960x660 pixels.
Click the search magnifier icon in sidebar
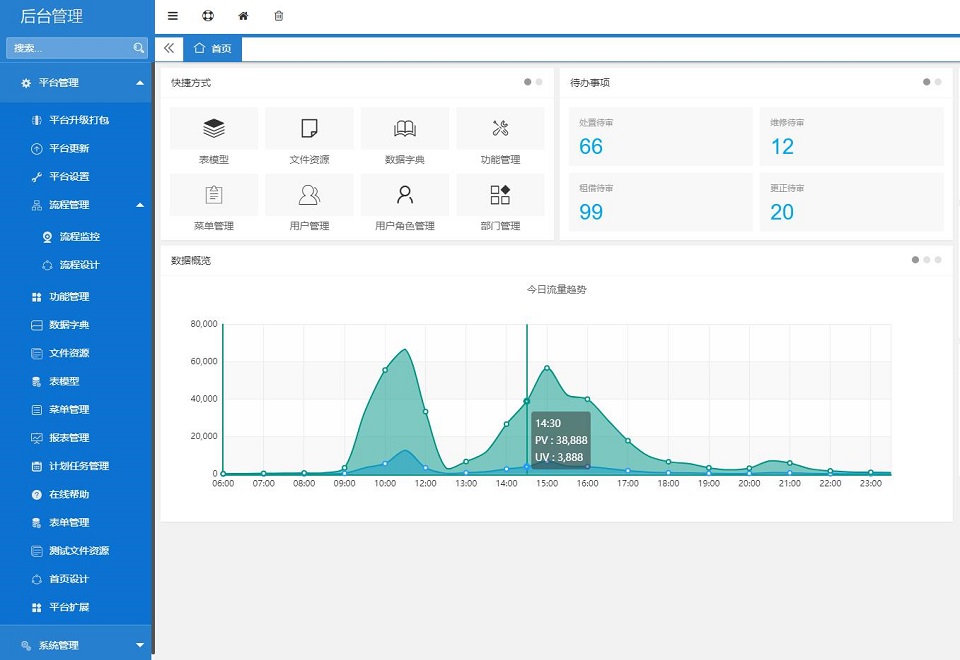click(x=139, y=48)
